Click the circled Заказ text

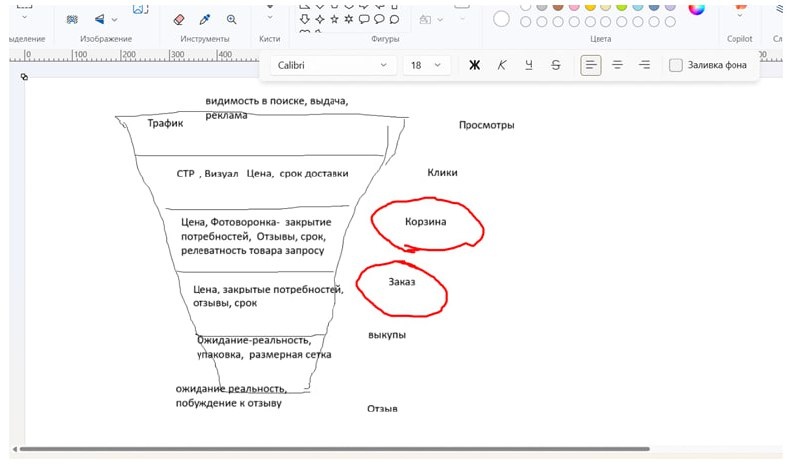tap(402, 282)
